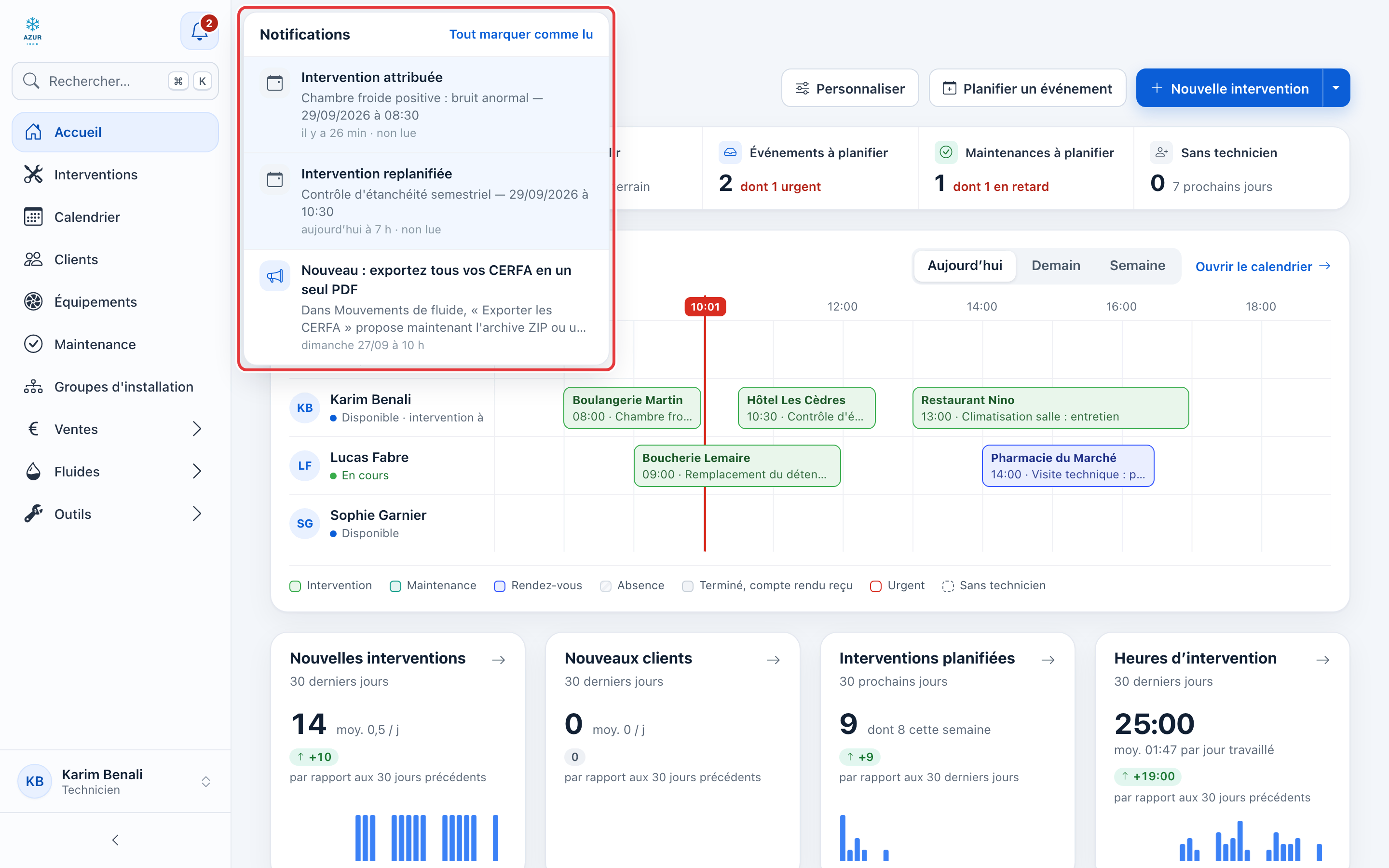Open Équipements in the sidebar
The image size is (1389, 868).
point(115,302)
